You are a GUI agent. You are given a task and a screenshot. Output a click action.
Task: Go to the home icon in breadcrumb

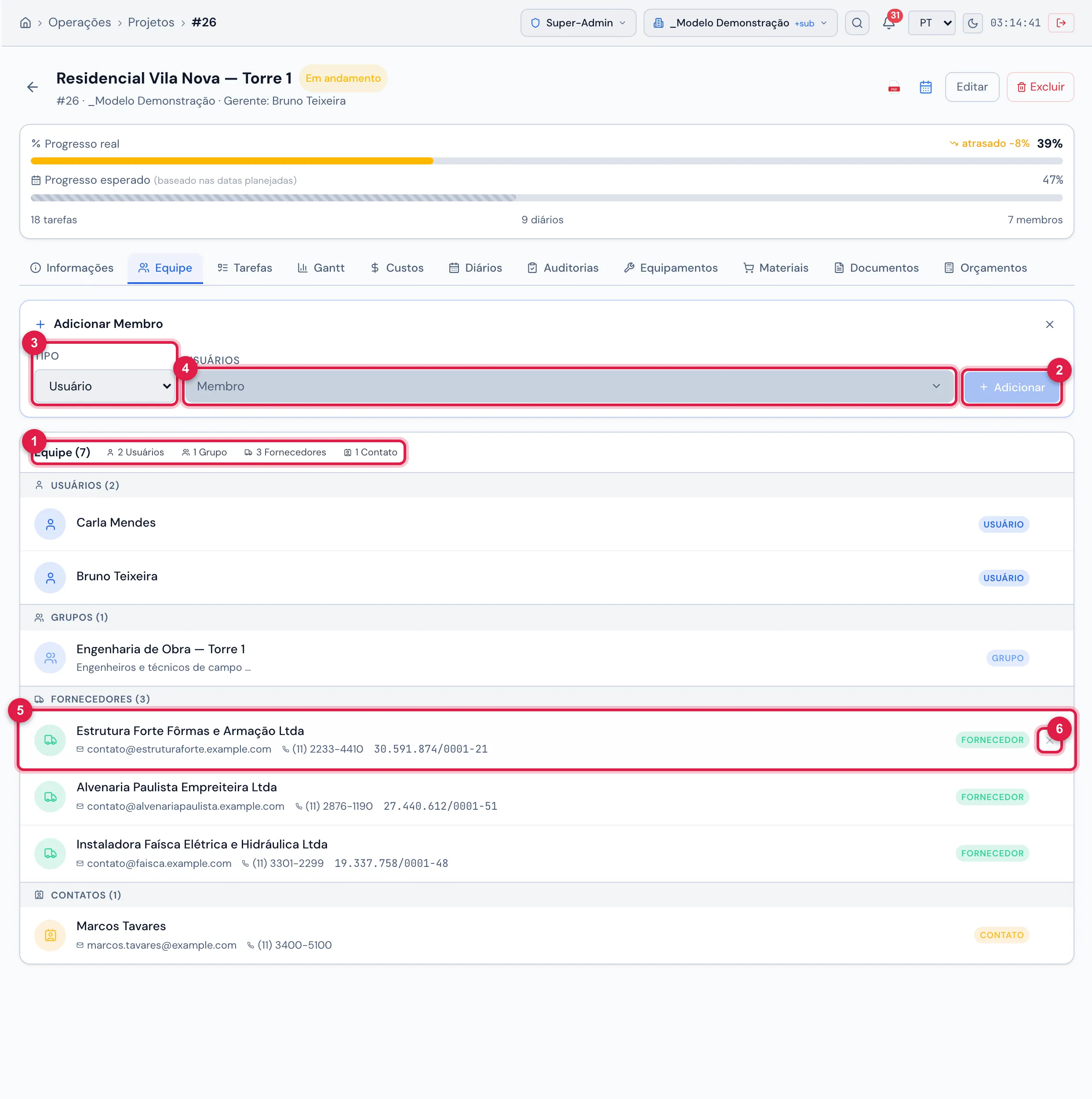(25, 23)
